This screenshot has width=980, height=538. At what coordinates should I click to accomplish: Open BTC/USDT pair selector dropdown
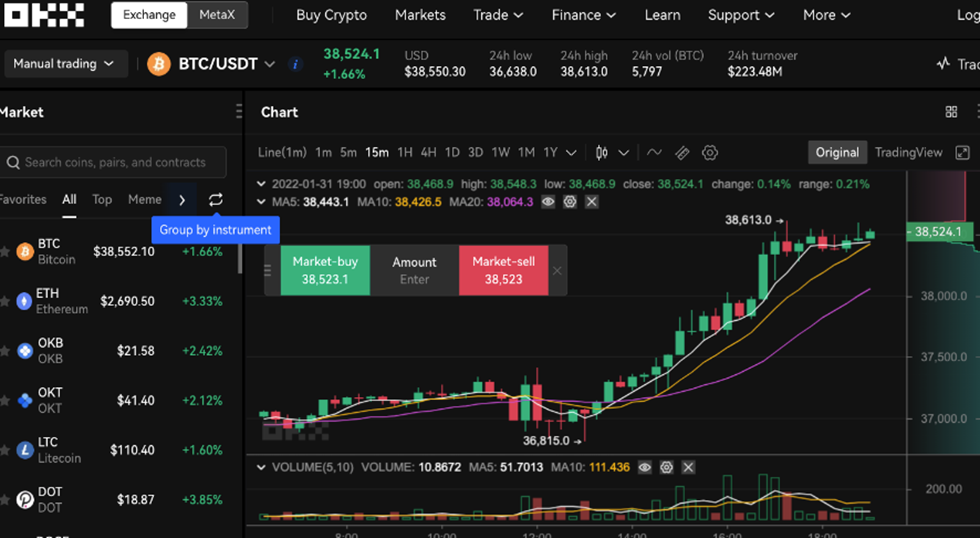pyautogui.click(x=269, y=64)
